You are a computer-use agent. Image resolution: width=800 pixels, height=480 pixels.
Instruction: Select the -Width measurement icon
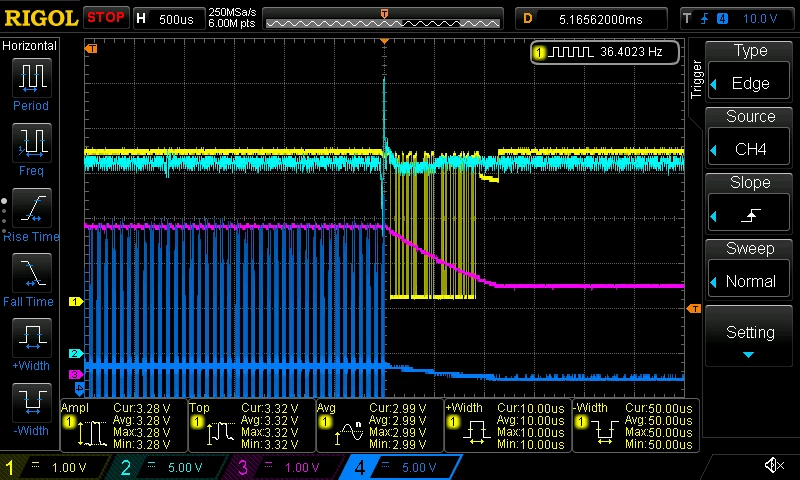tap(32, 403)
